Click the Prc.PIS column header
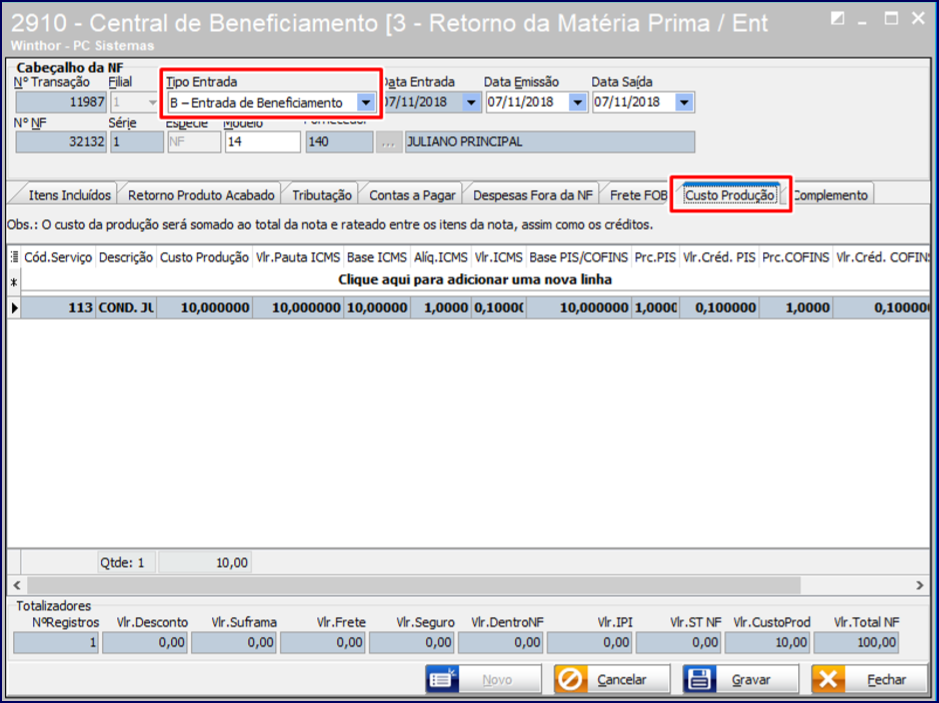Image resolution: width=939 pixels, height=703 pixels. 655,257
